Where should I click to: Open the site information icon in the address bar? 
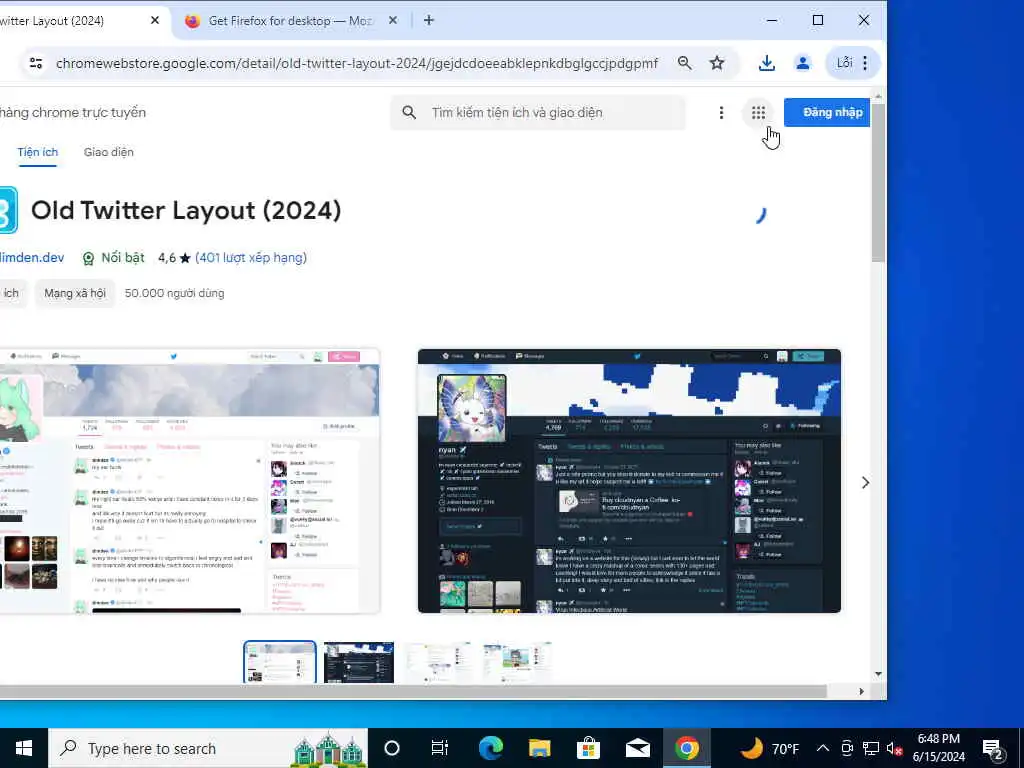(x=36, y=63)
